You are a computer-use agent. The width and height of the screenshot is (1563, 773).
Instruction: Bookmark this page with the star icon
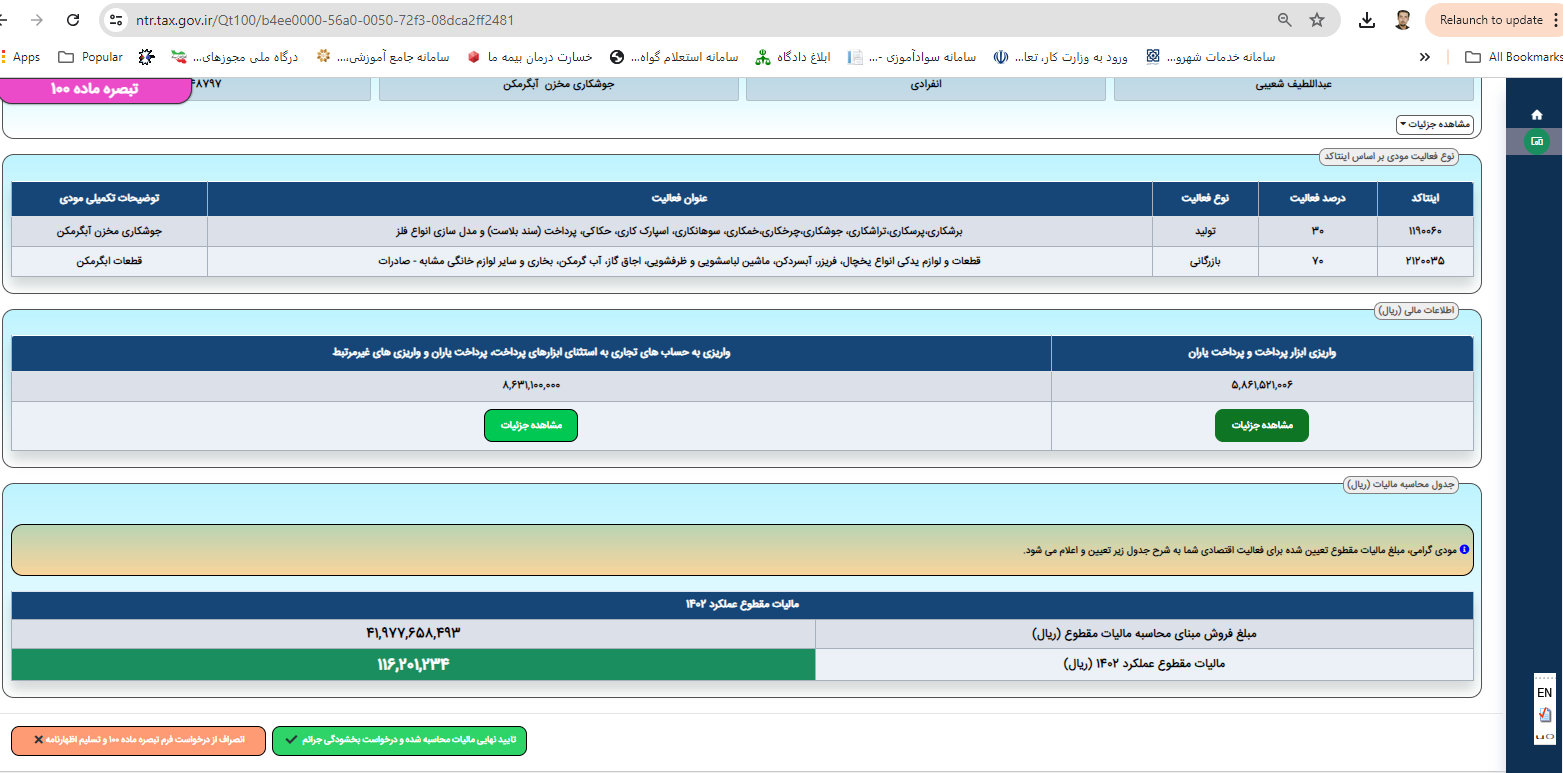click(1317, 20)
